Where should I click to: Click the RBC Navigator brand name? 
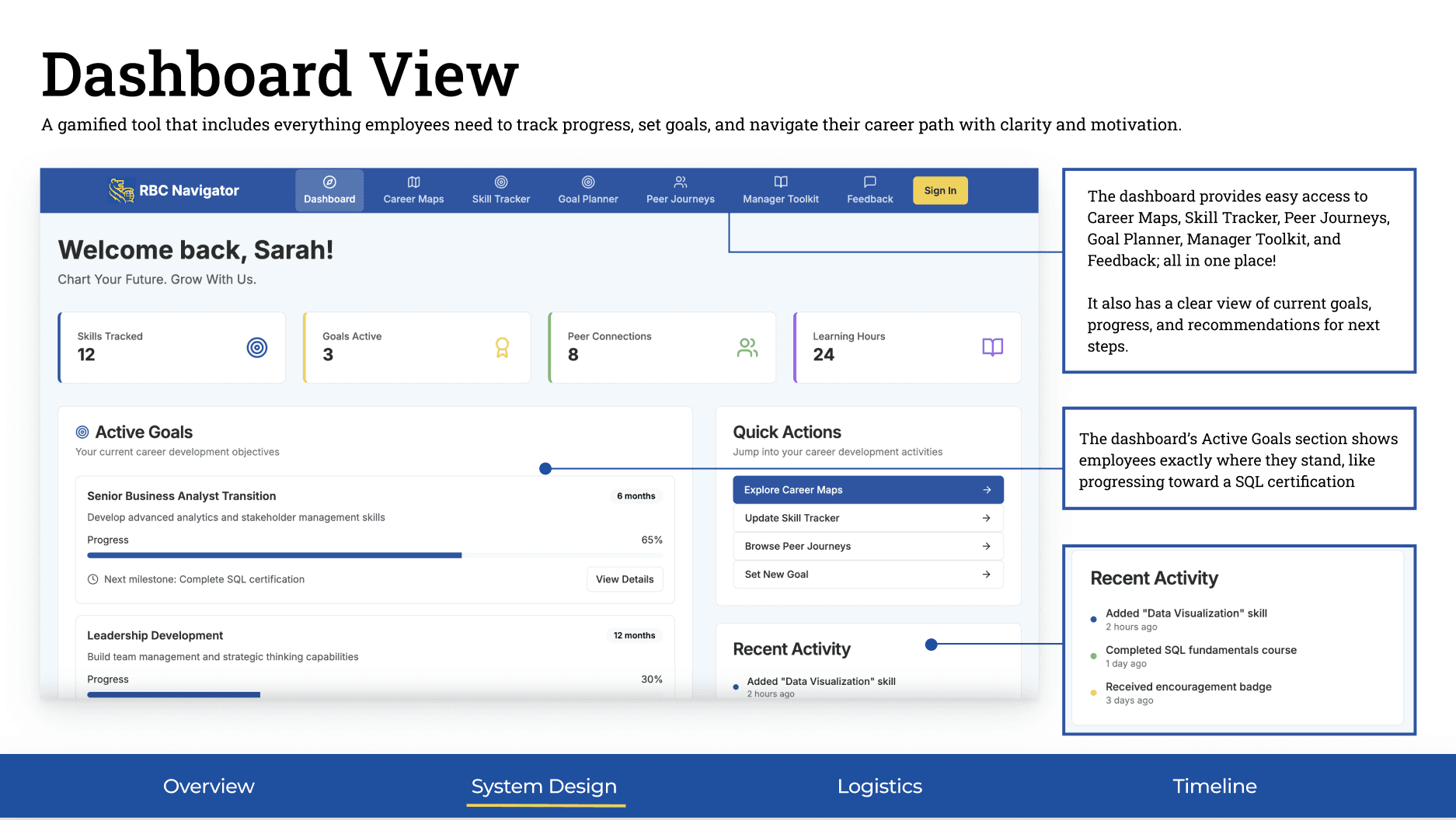[x=189, y=190]
